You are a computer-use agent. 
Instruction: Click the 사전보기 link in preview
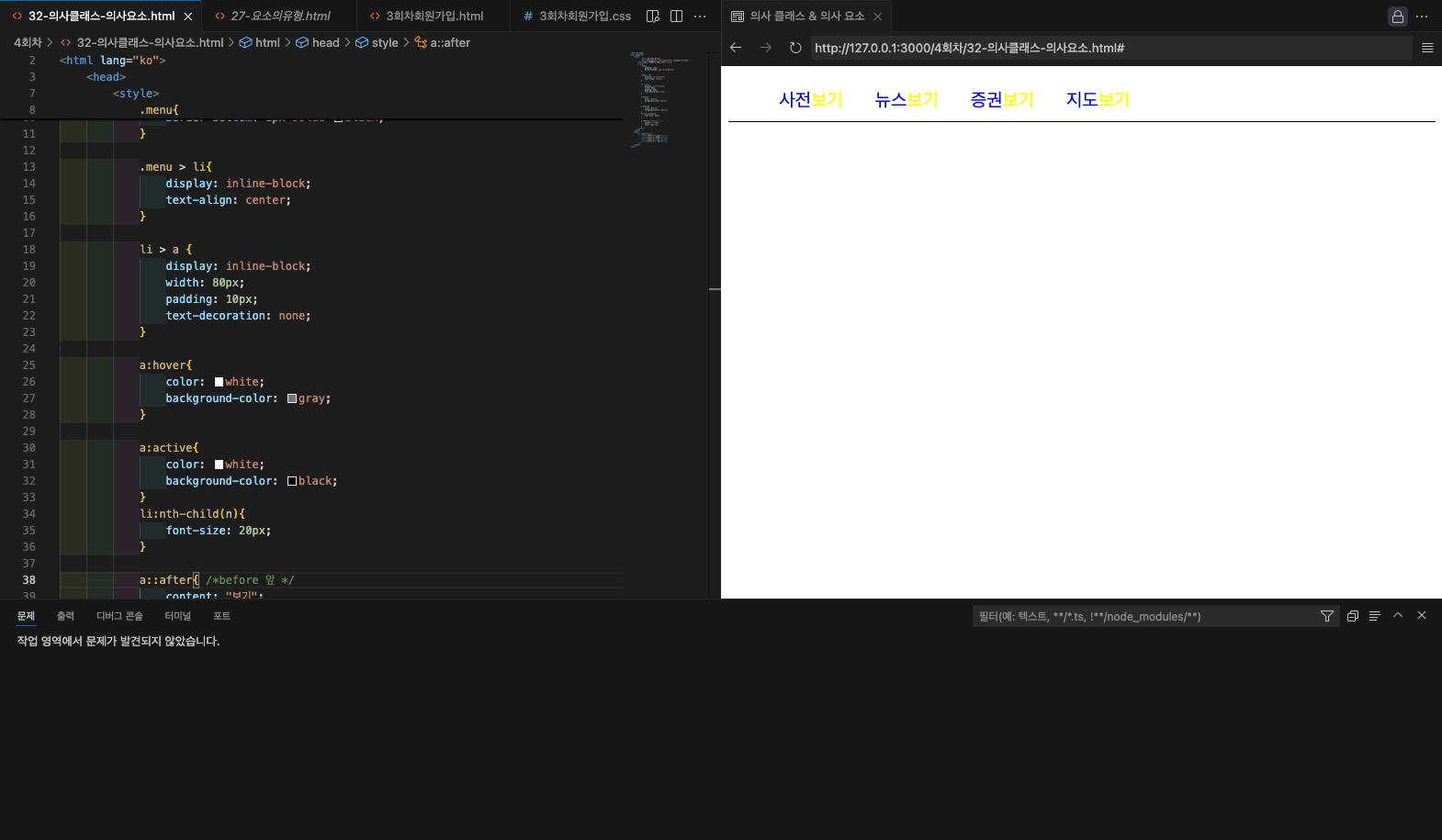[x=810, y=99]
